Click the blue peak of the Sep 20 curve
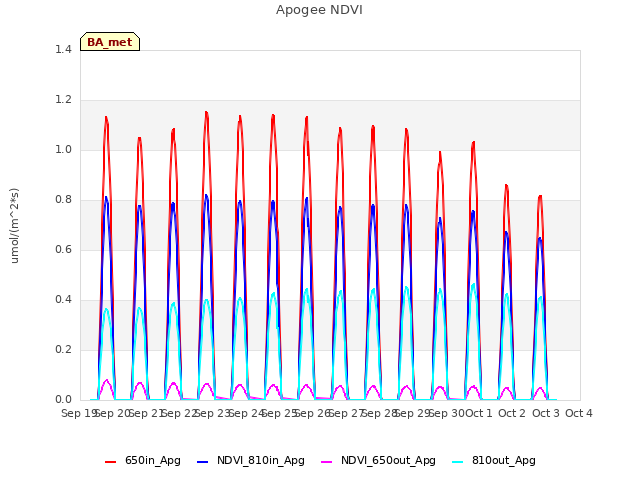This screenshot has width=640, height=480. point(106,198)
